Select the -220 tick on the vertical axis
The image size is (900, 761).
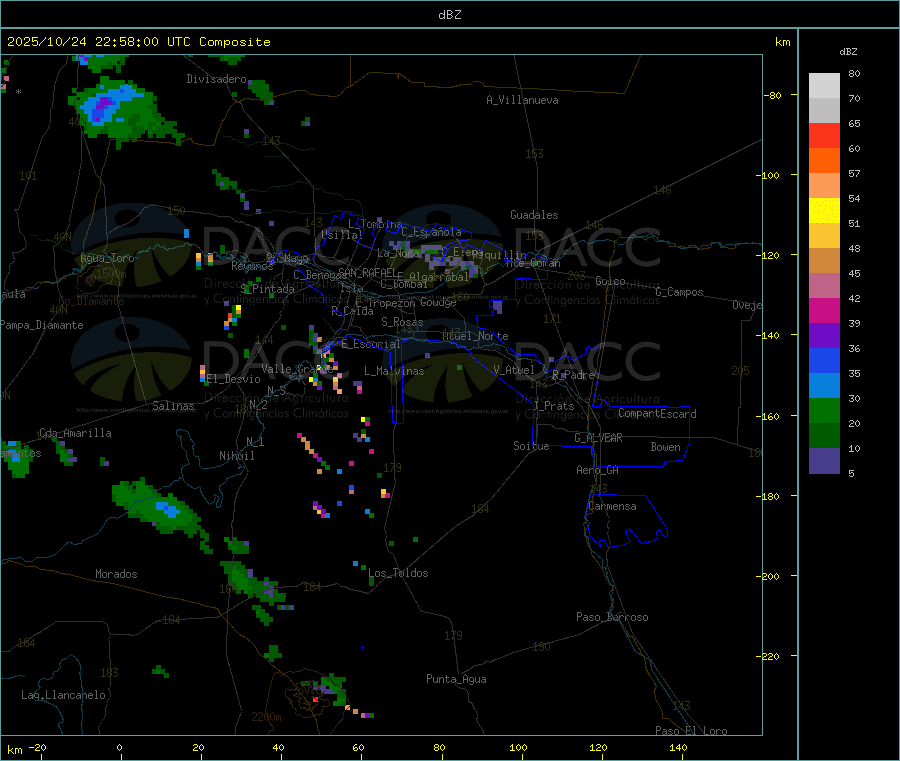click(768, 657)
